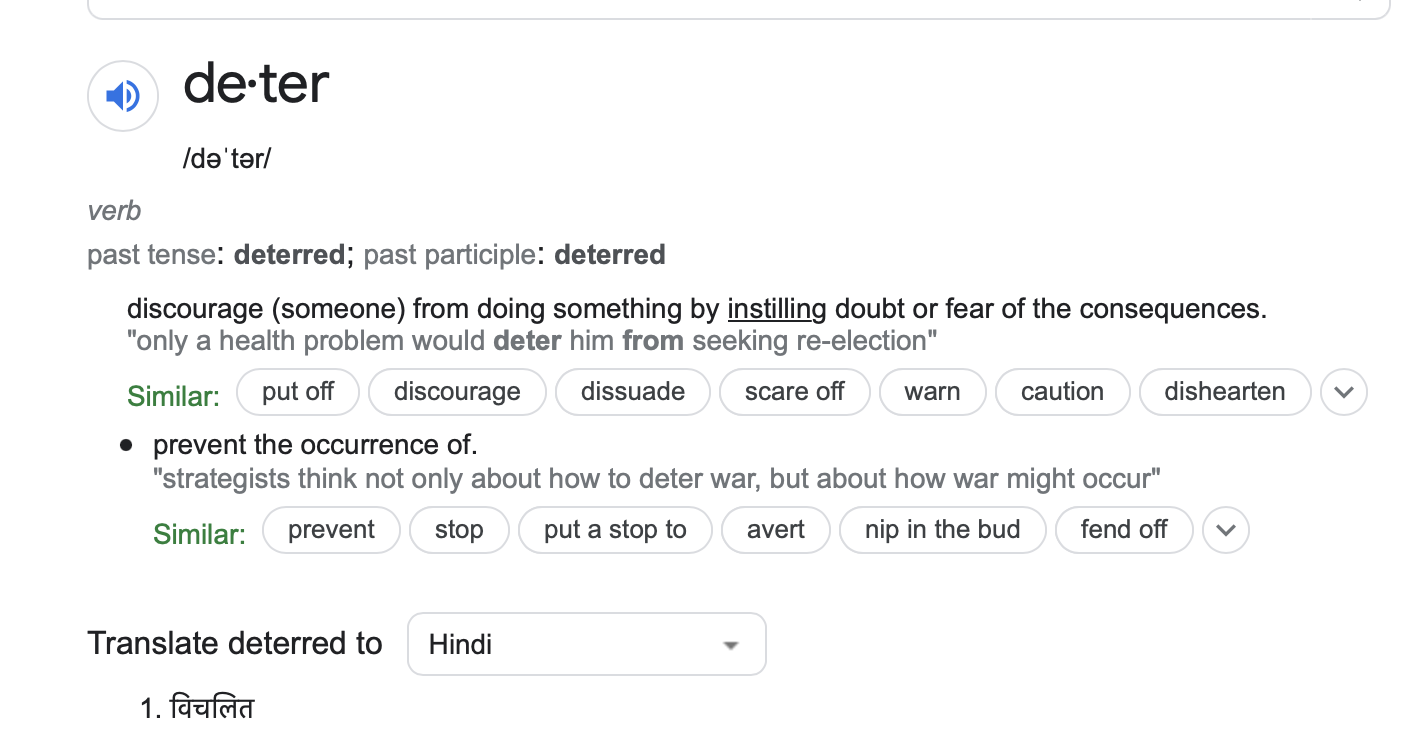This screenshot has height=754, width=1402.
Task: Click the 'avert' synonym chip
Action: click(775, 530)
